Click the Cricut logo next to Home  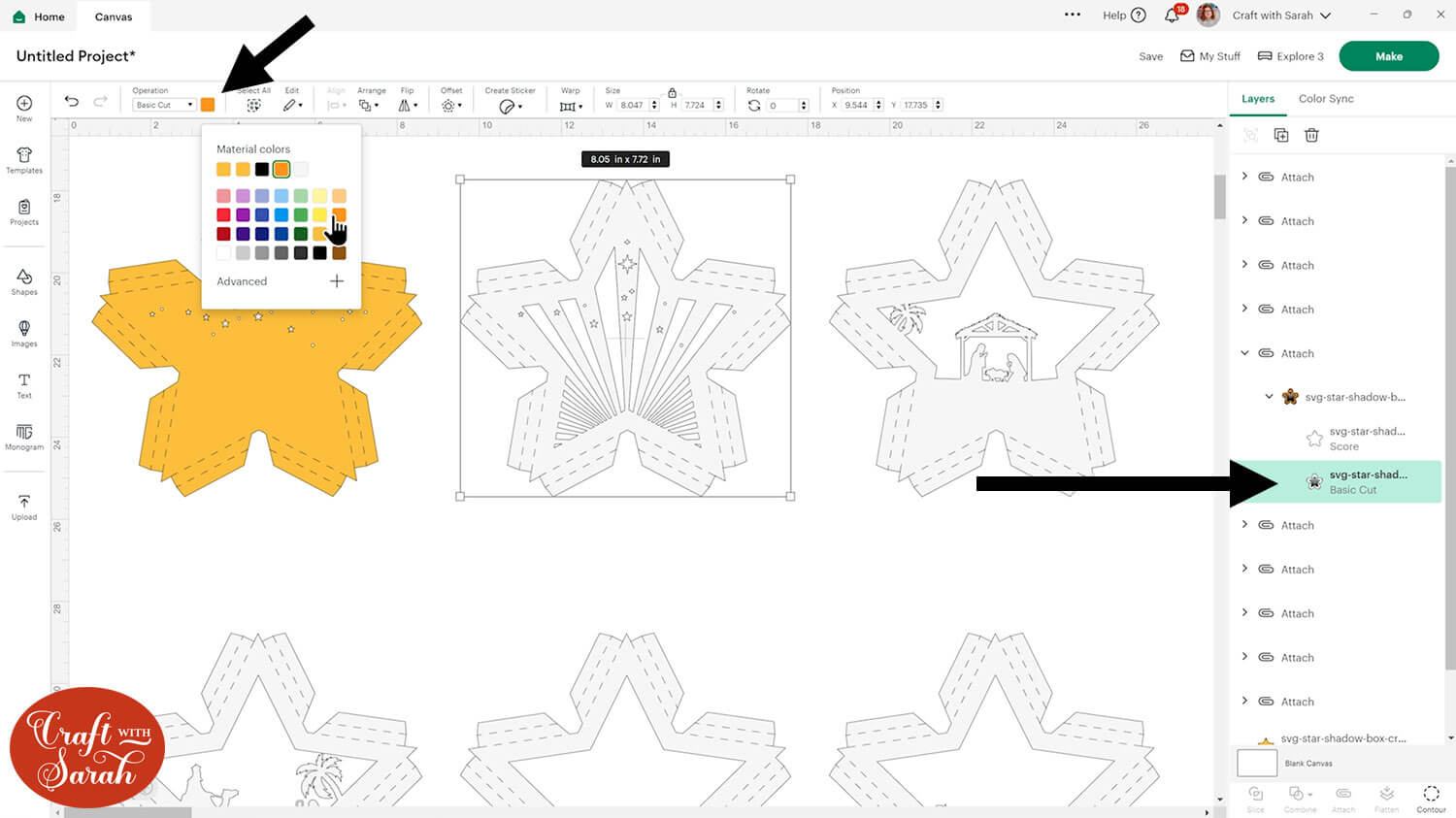point(19,16)
